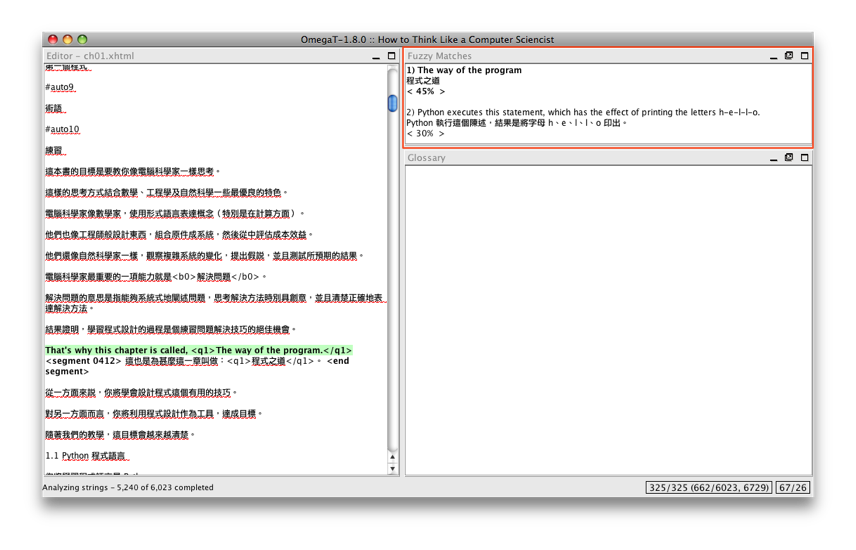
Task: Click the editor scrollbar up arrow
Action: [392, 457]
